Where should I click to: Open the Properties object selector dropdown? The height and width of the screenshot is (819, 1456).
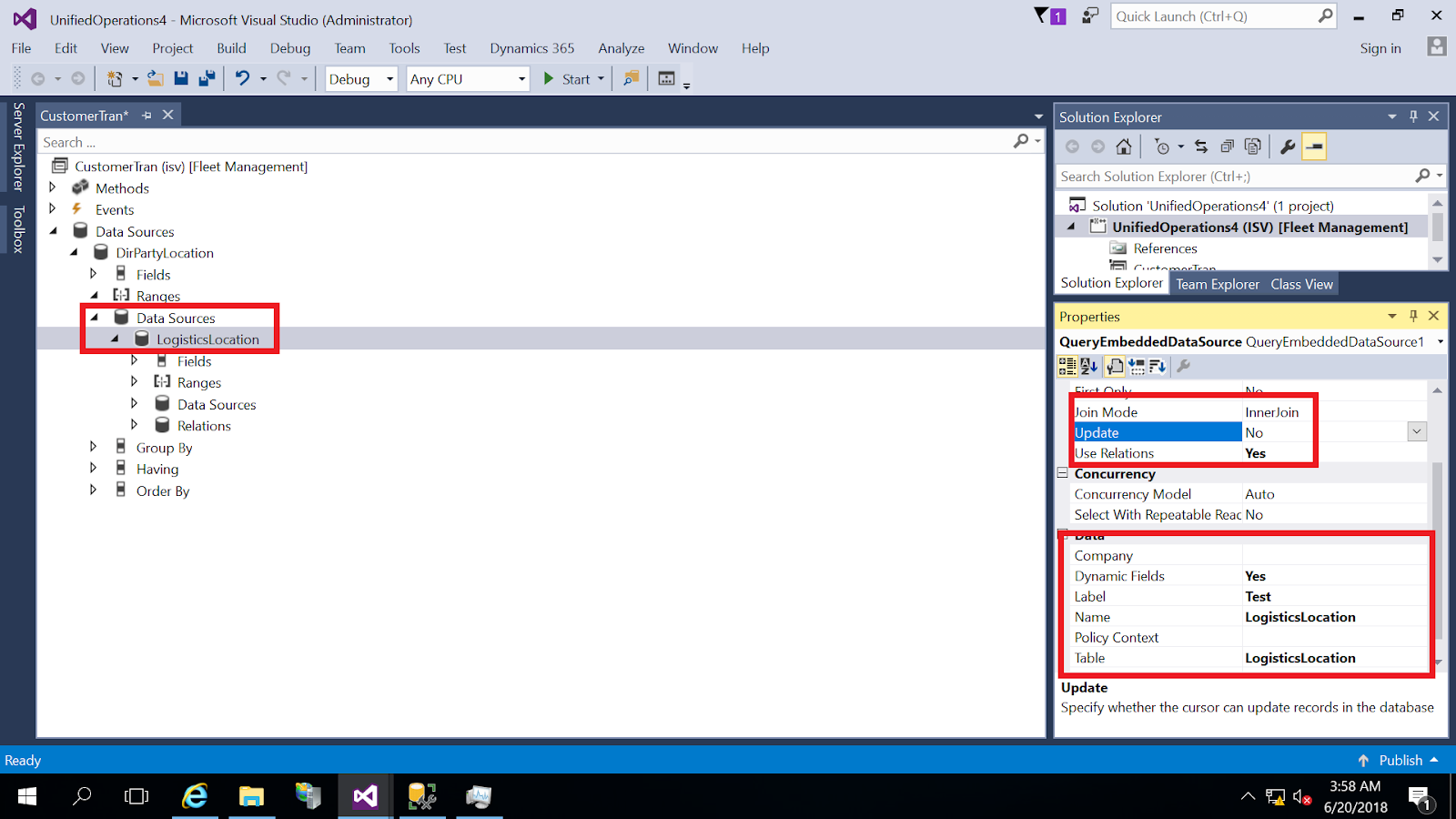click(1441, 341)
